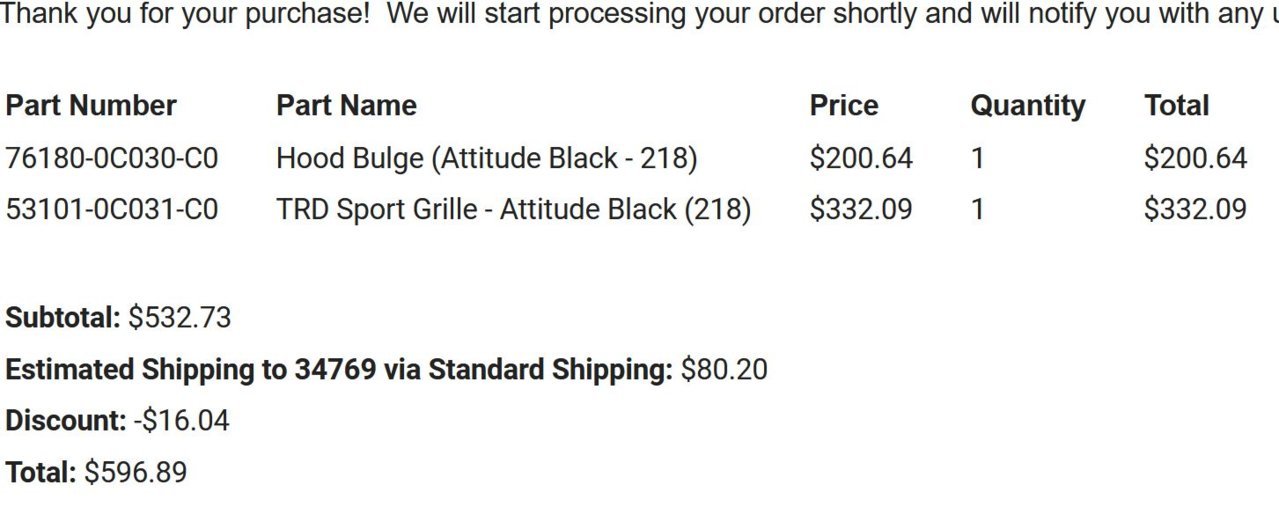Click the Total column header

[x=1176, y=106]
